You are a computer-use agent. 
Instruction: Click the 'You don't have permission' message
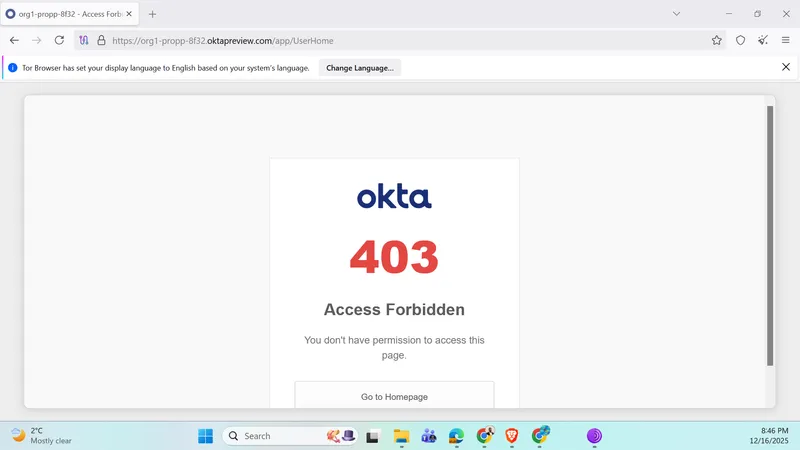point(394,347)
